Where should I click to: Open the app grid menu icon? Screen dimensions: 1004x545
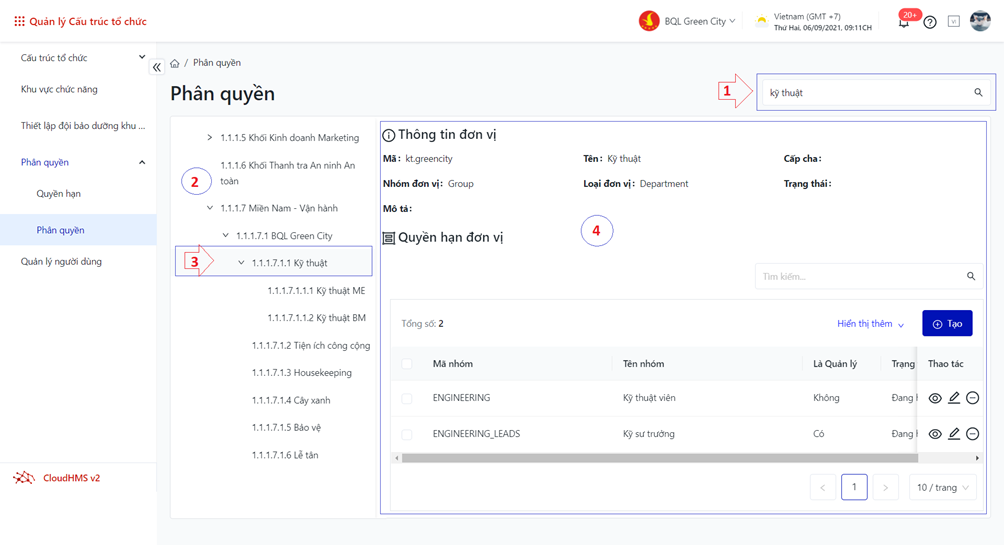[19, 21]
